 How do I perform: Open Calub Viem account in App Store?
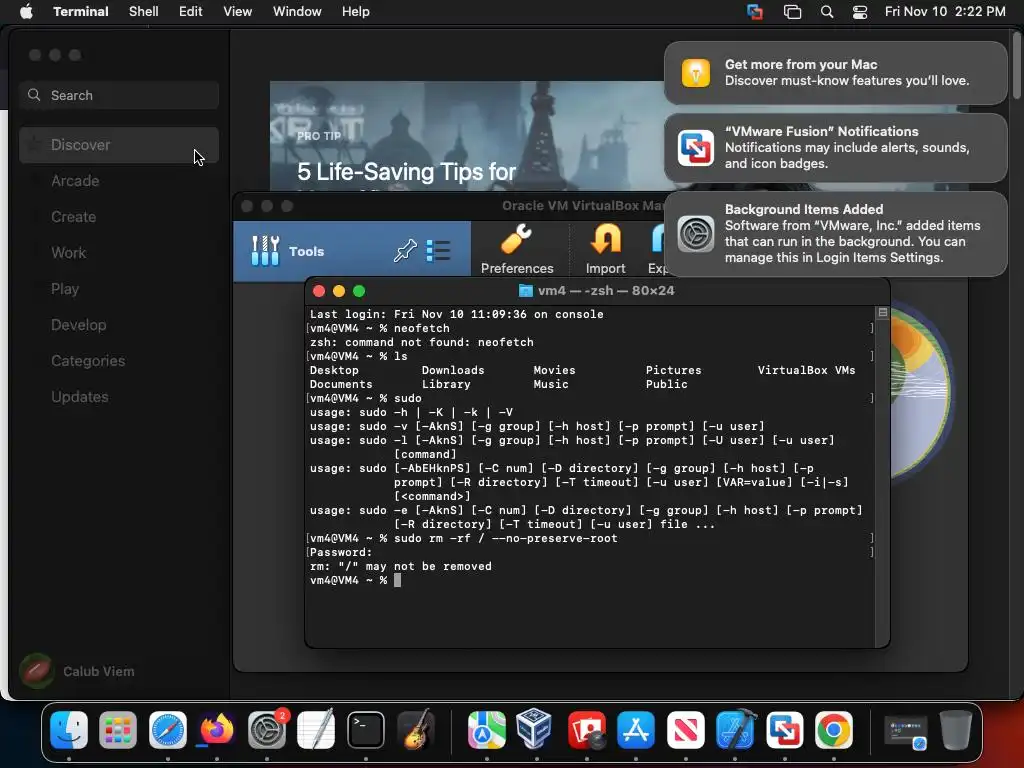(x=78, y=671)
